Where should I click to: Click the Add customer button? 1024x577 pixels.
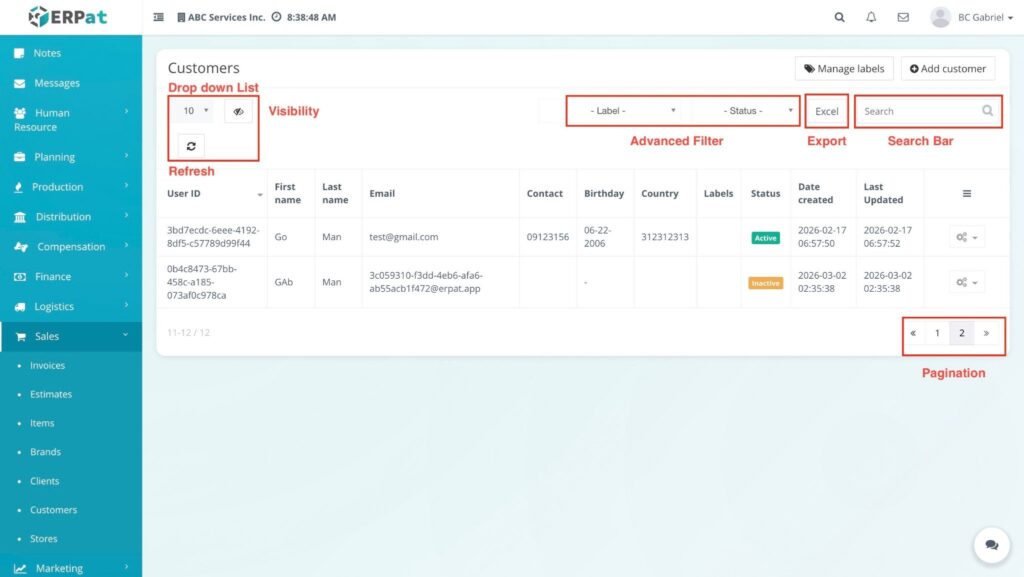(947, 69)
